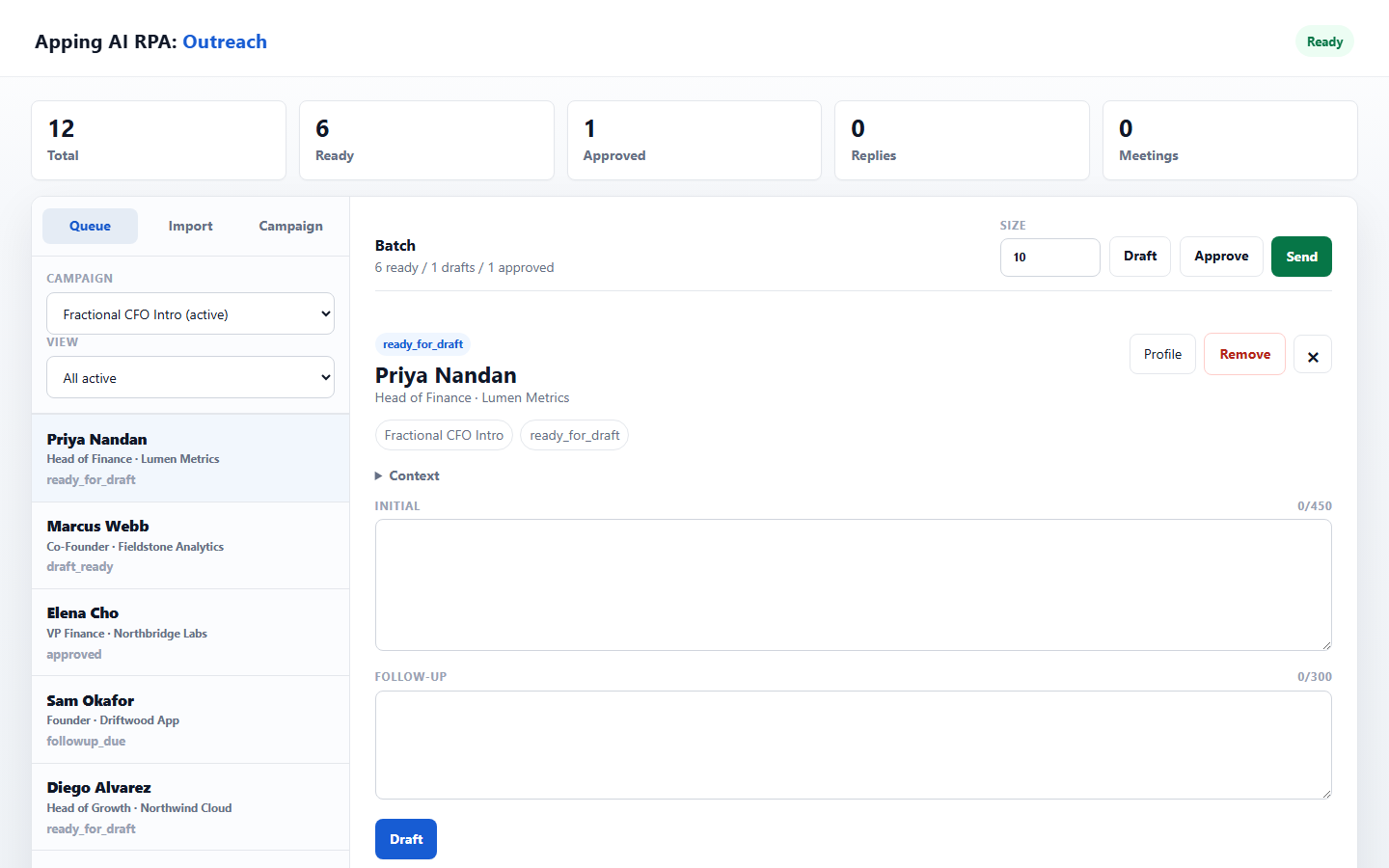
Task: Click the grey ready_for_draft tag chip
Action: click(x=574, y=435)
